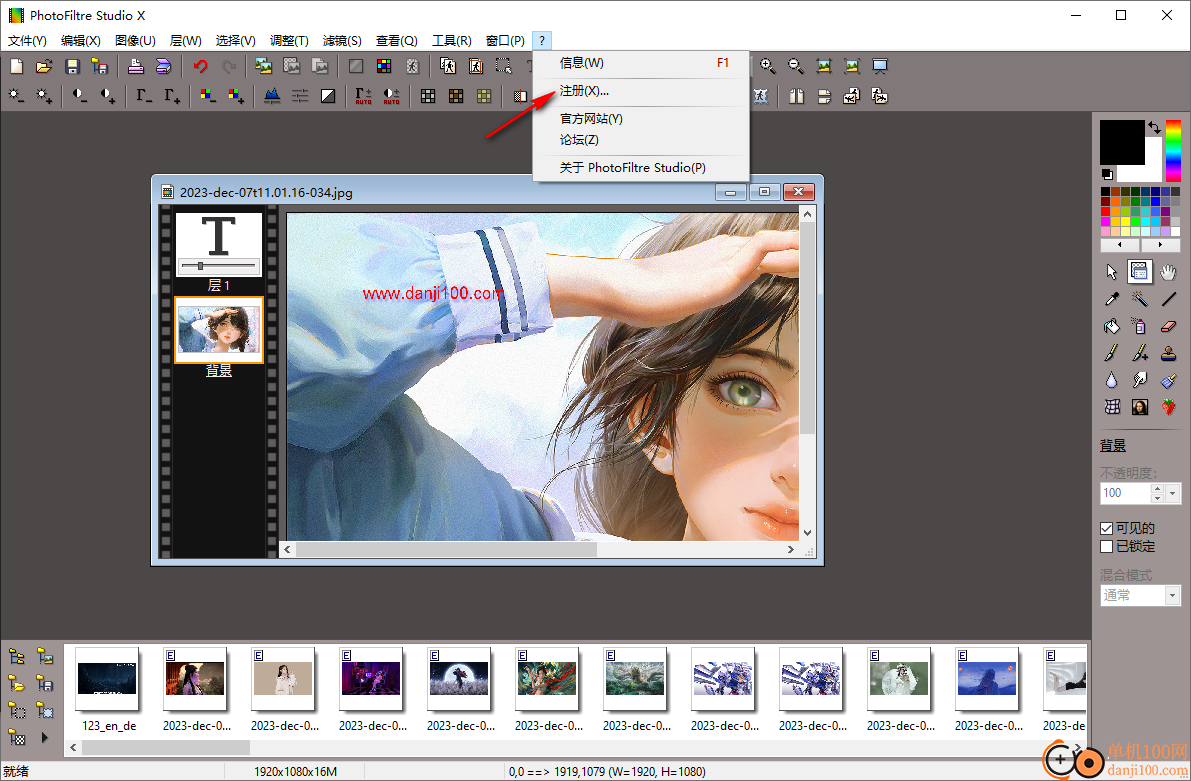Save the image with the floppy icon
1191x781 pixels.
click(x=72, y=66)
